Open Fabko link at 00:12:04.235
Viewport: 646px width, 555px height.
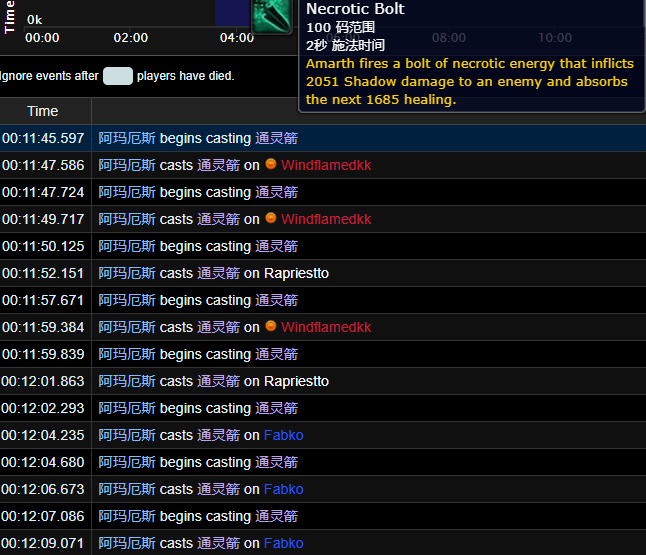[x=283, y=435]
